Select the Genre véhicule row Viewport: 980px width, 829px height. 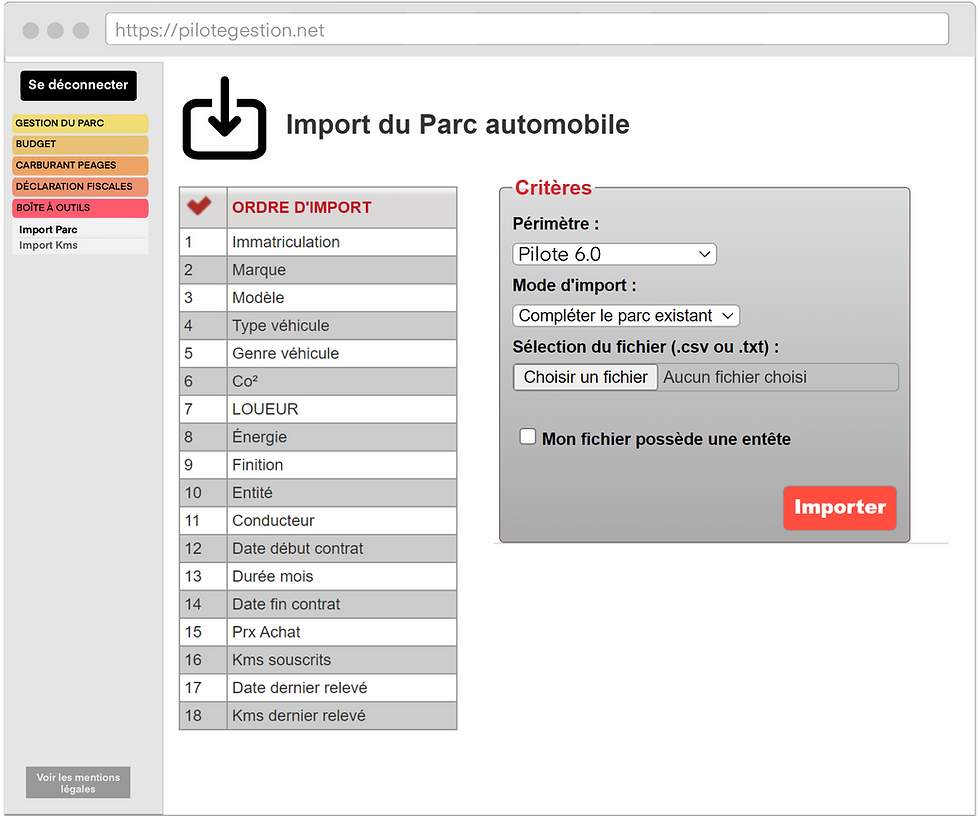coord(318,353)
